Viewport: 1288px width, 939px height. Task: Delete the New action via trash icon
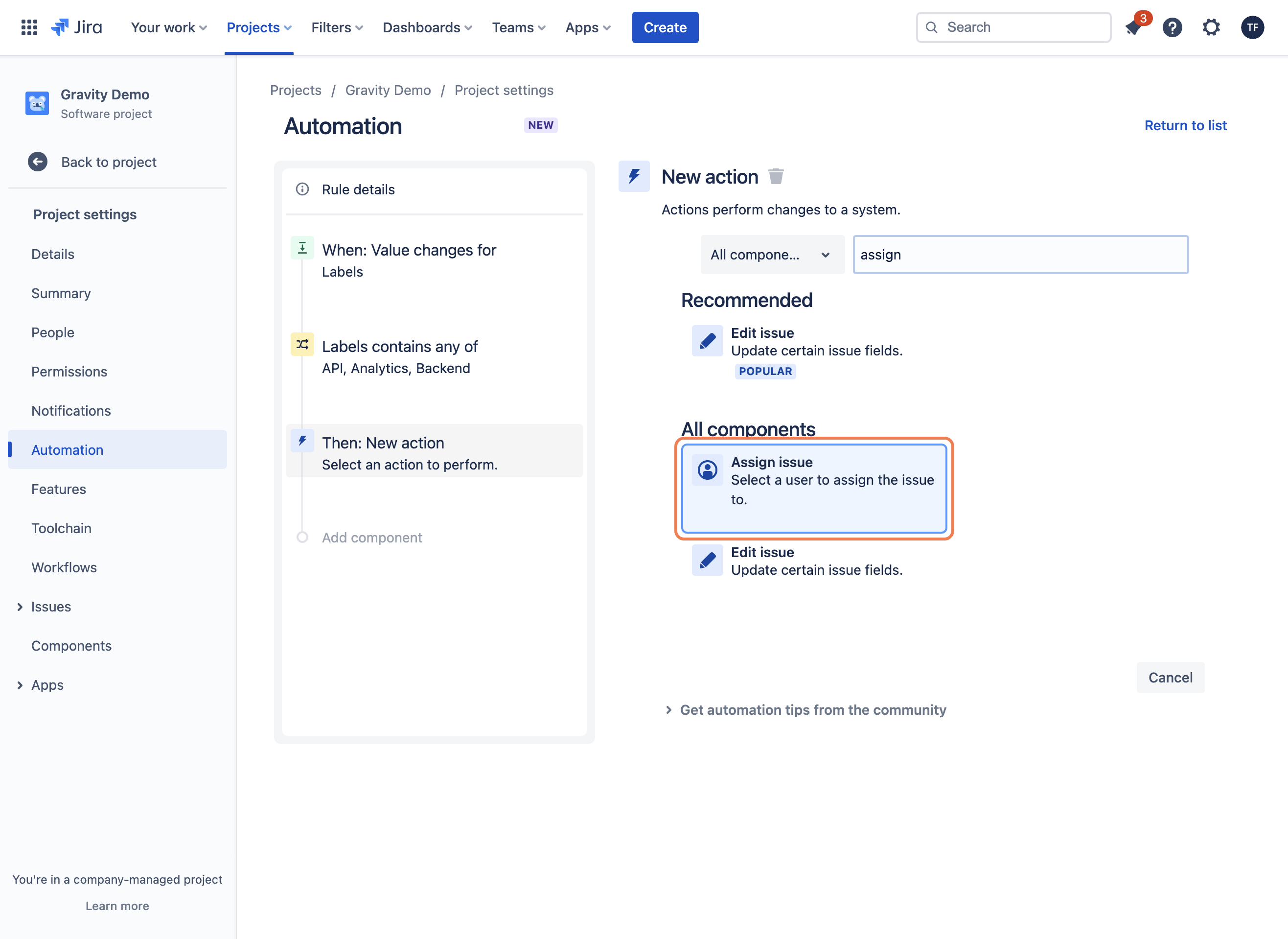[776, 176]
